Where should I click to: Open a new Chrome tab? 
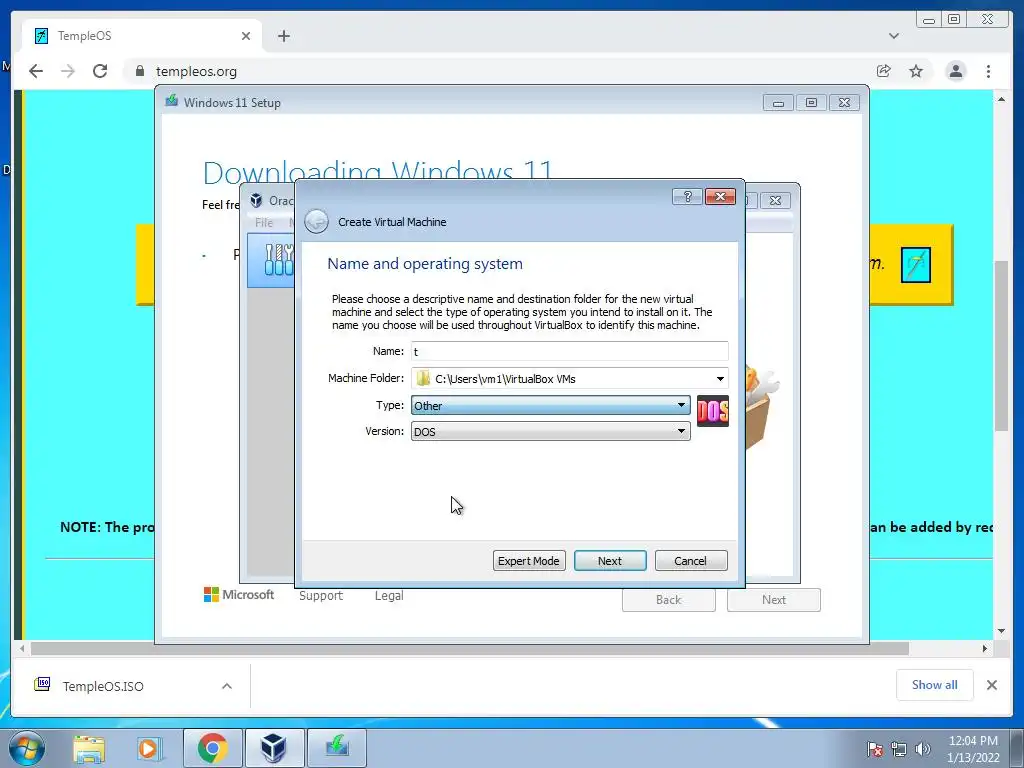pos(283,36)
